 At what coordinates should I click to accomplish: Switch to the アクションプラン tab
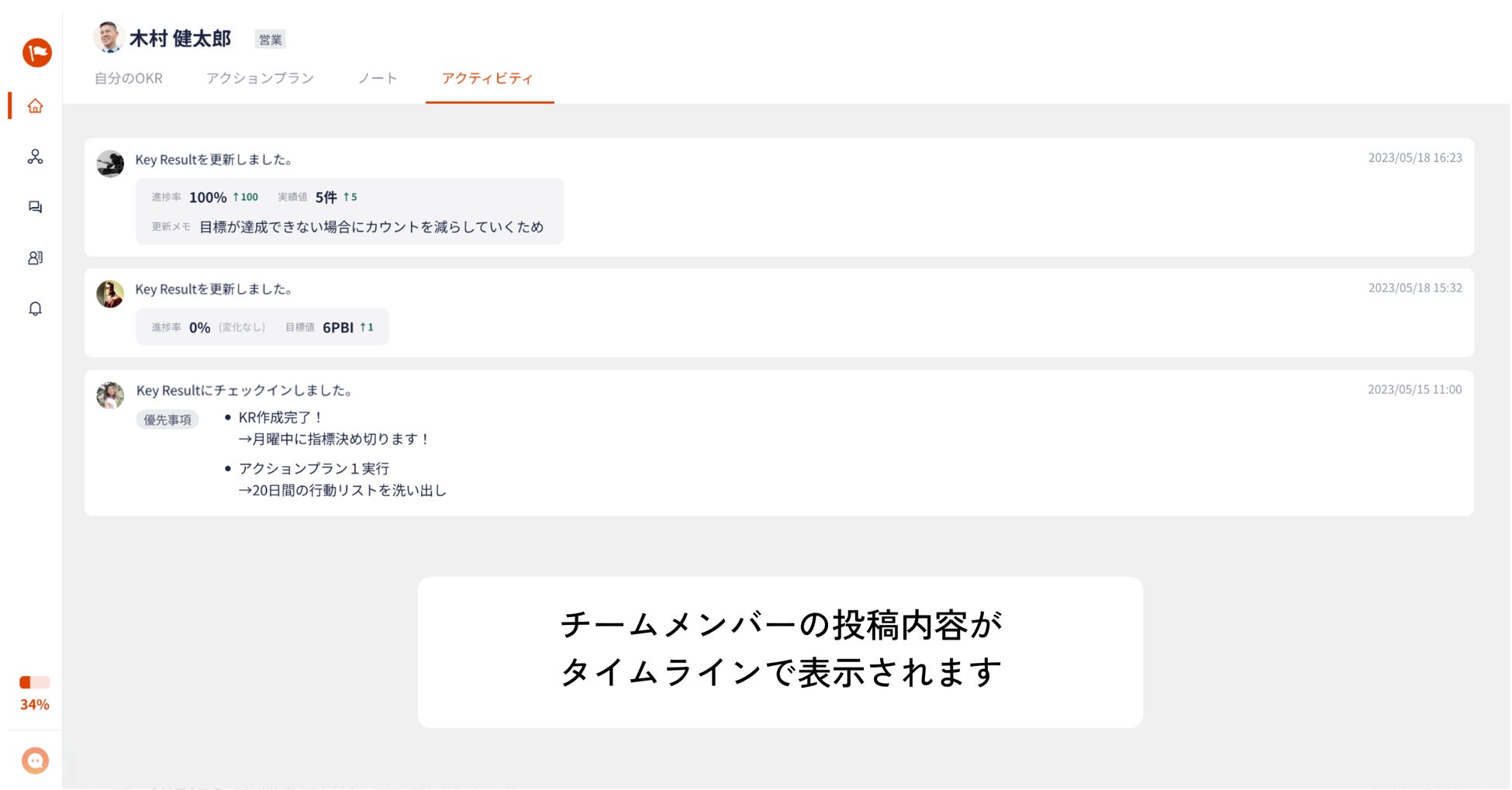[x=260, y=78]
